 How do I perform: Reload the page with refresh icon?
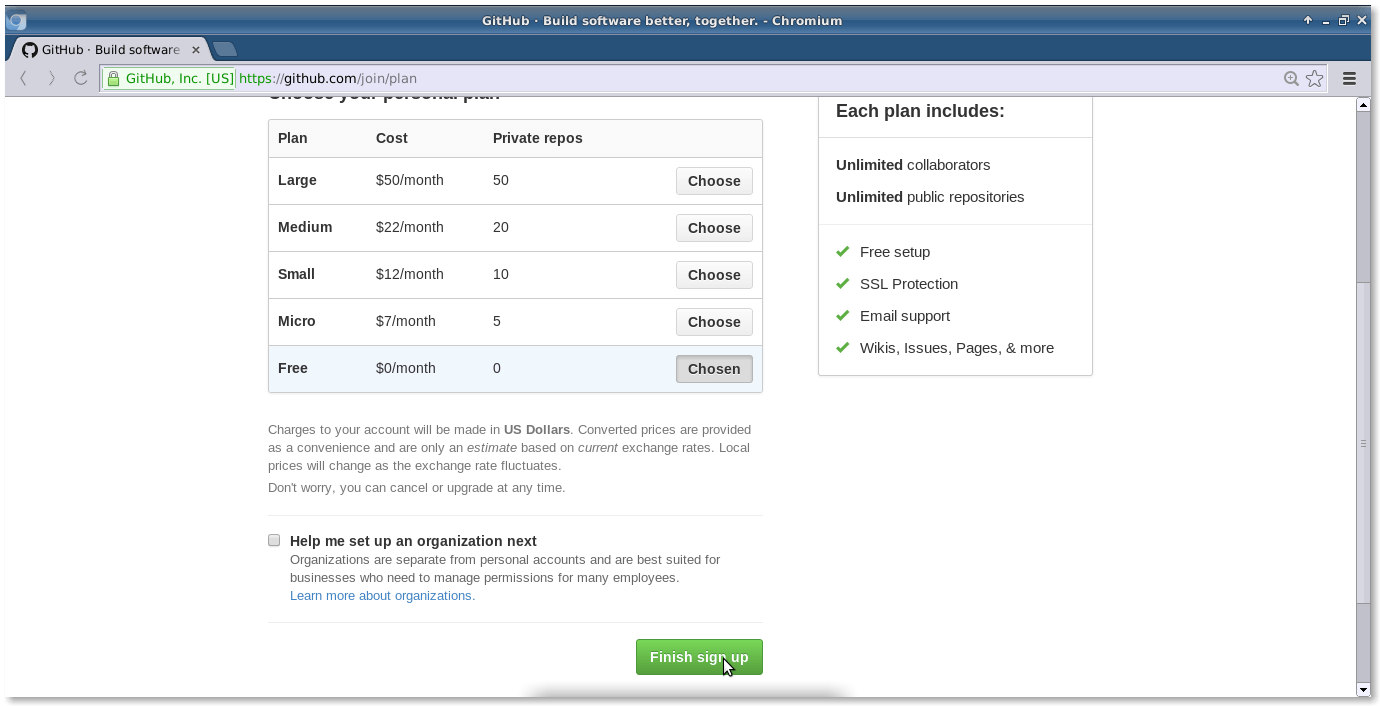click(x=81, y=78)
